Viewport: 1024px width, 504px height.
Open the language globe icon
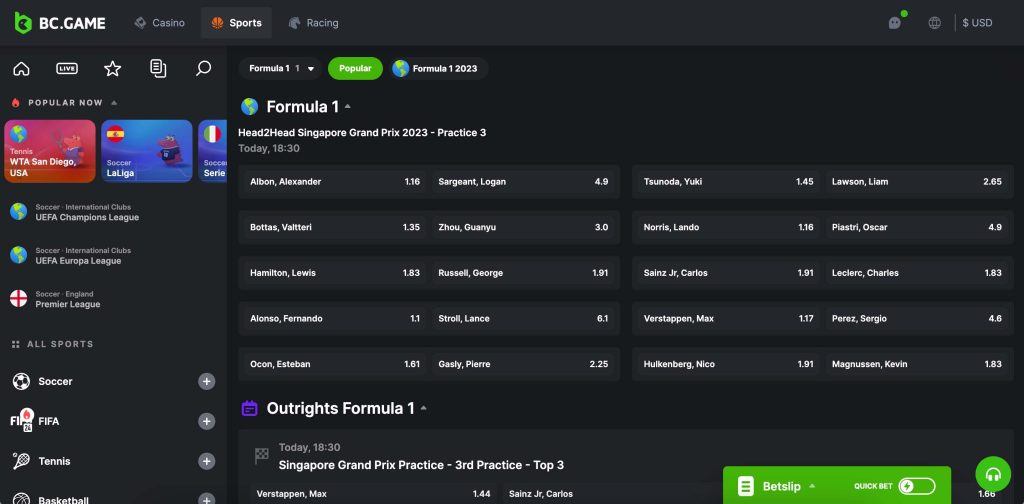click(x=935, y=23)
